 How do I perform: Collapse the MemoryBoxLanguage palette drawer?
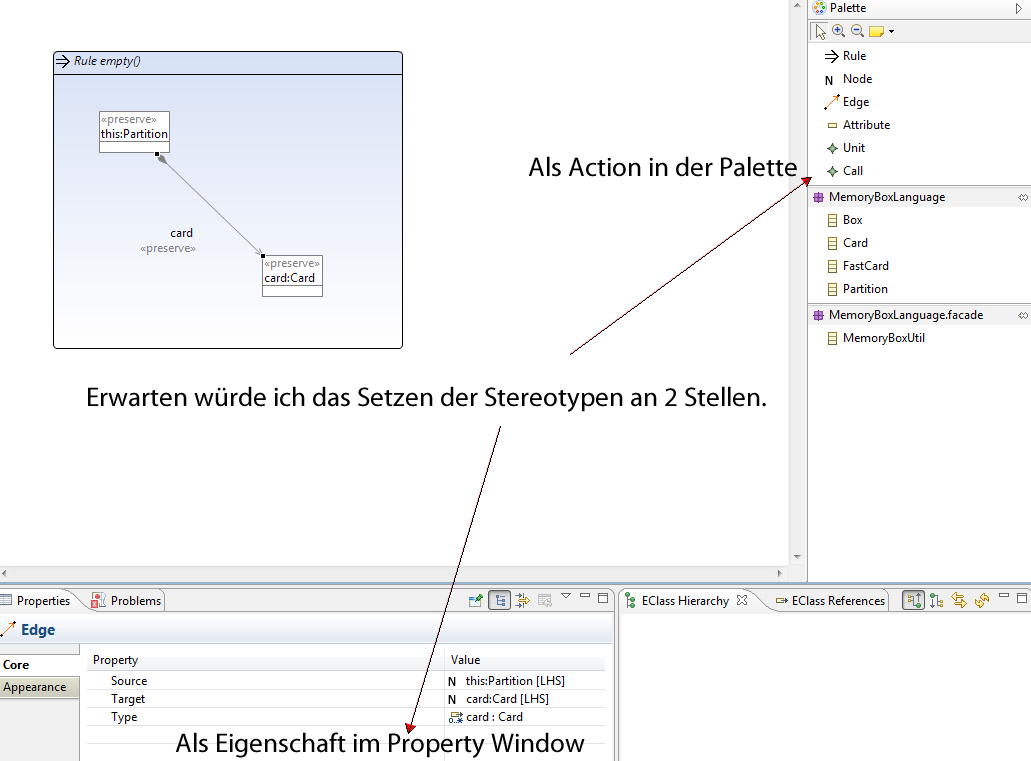pyautogui.click(x=1022, y=198)
